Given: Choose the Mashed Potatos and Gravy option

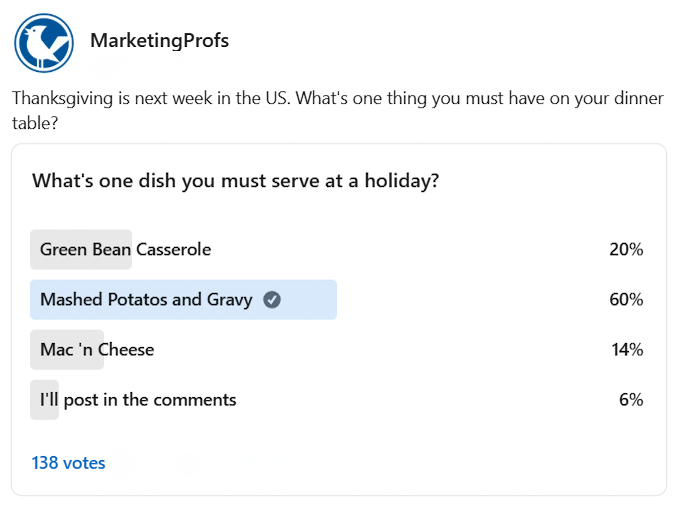Looking at the screenshot, I should pos(146,300).
